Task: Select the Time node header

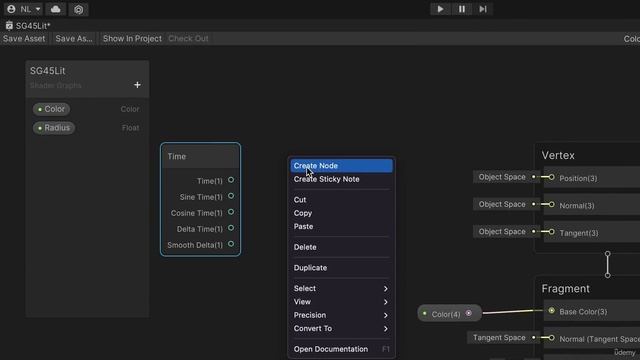Action: click(200, 156)
